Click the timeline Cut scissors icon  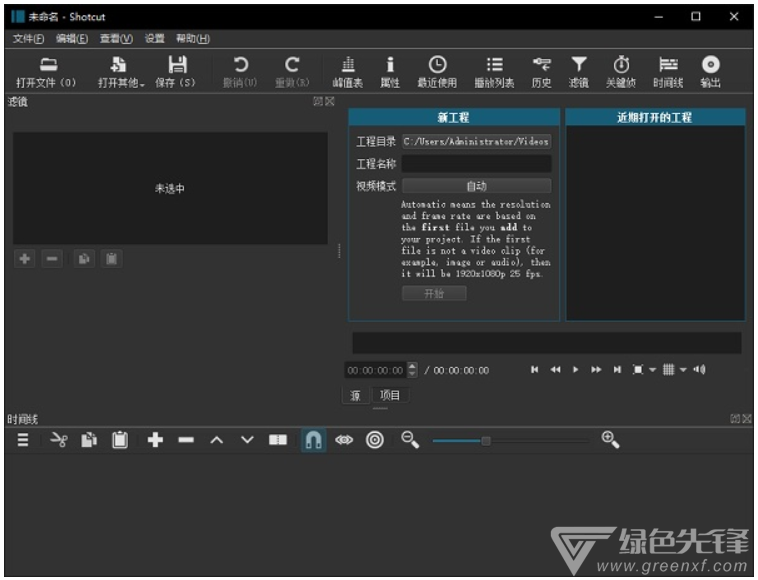[x=58, y=440]
